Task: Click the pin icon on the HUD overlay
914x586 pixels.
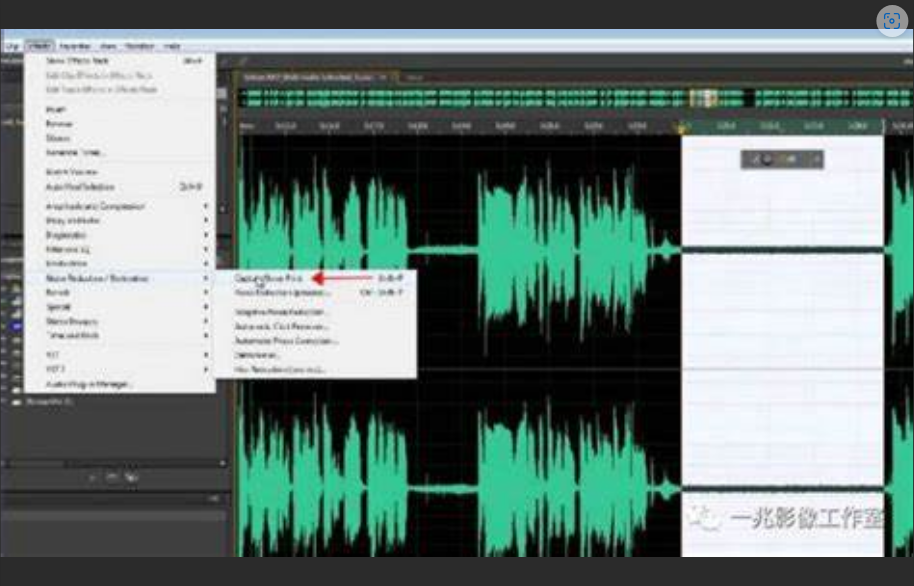Action: pyautogui.click(x=815, y=158)
